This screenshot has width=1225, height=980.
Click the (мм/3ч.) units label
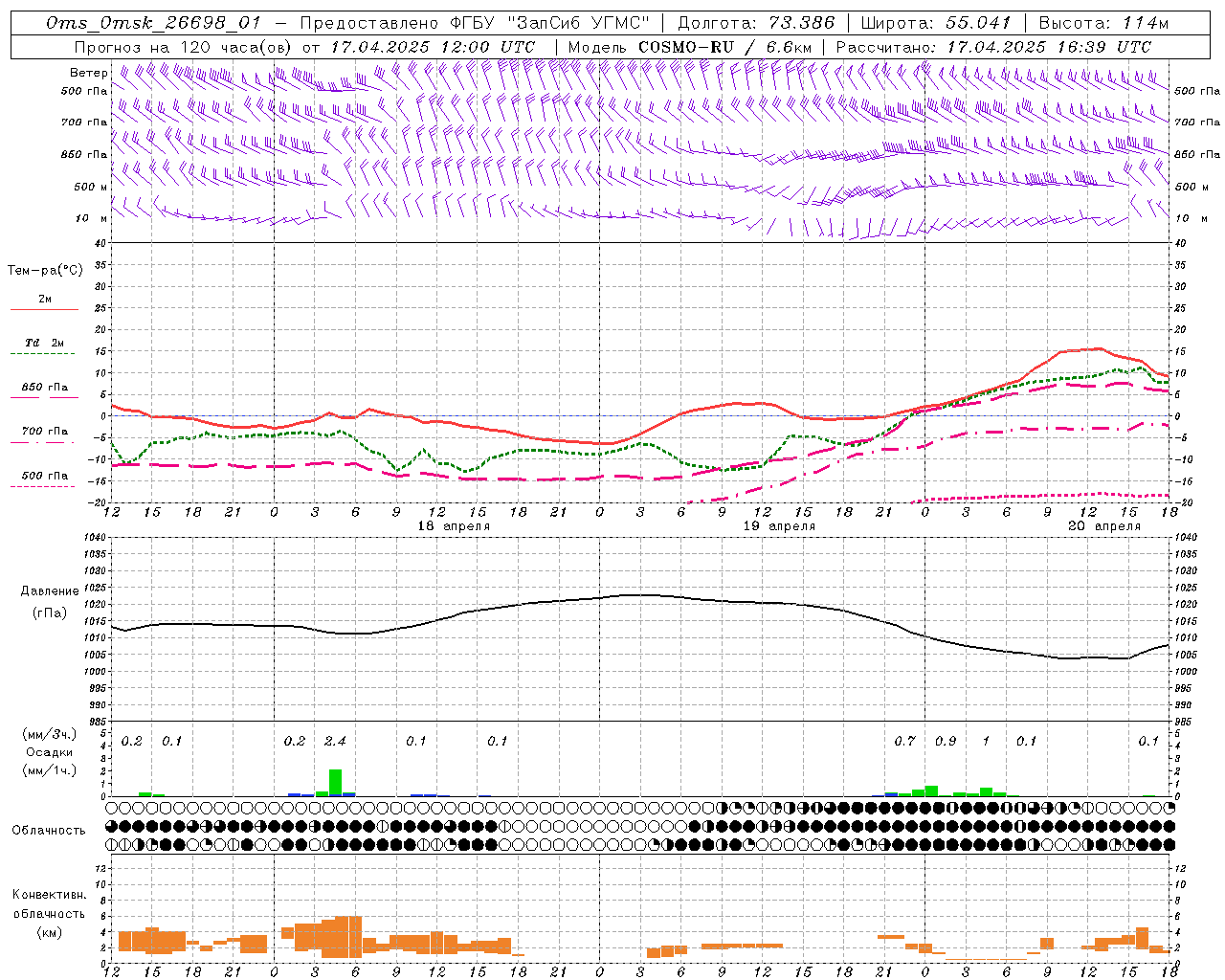click(49, 735)
